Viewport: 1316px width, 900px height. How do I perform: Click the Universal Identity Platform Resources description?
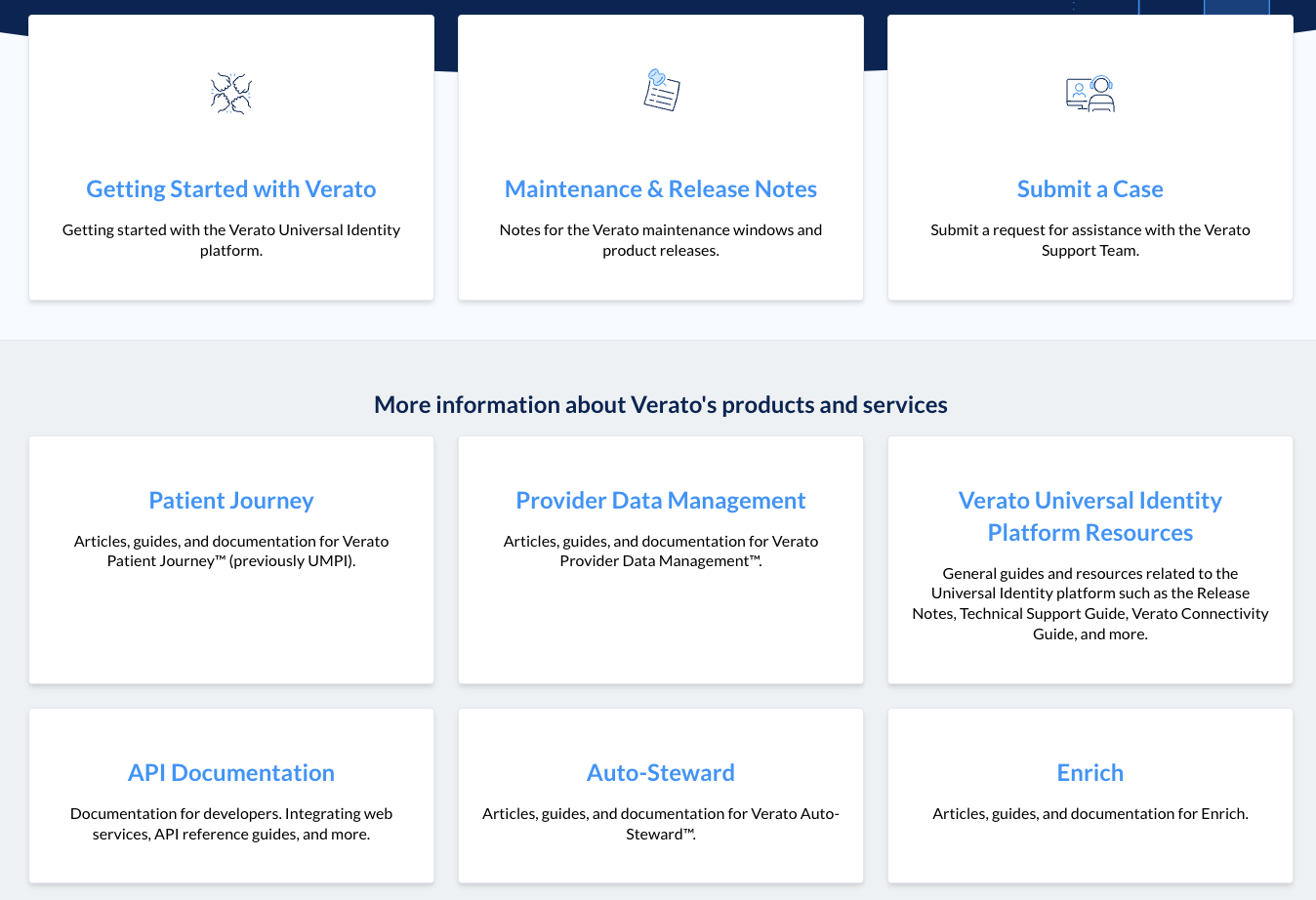pyautogui.click(x=1090, y=602)
